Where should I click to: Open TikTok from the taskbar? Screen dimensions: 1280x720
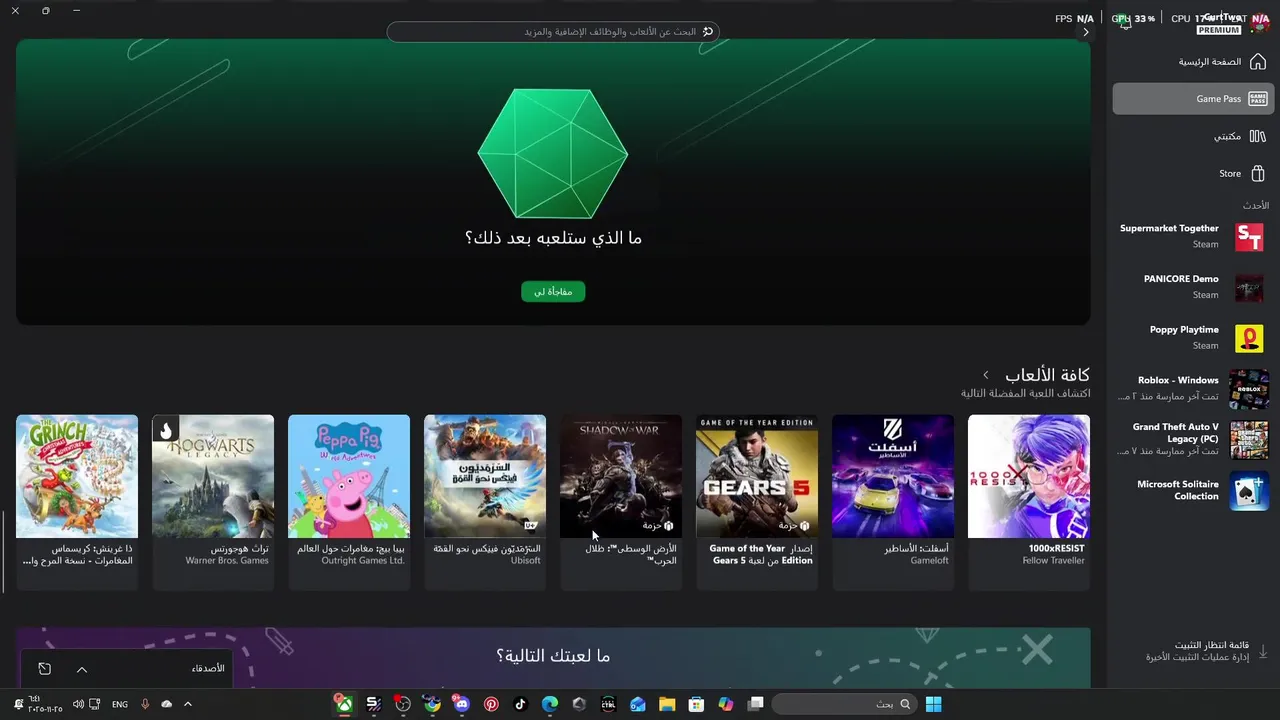520,704
